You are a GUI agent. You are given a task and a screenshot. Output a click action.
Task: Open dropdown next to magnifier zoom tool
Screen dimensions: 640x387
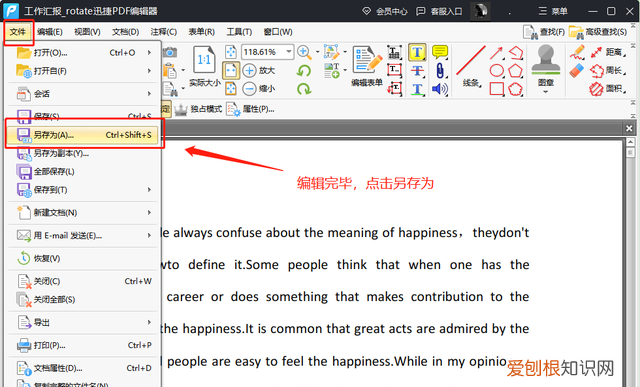click(x=317, y=52)
